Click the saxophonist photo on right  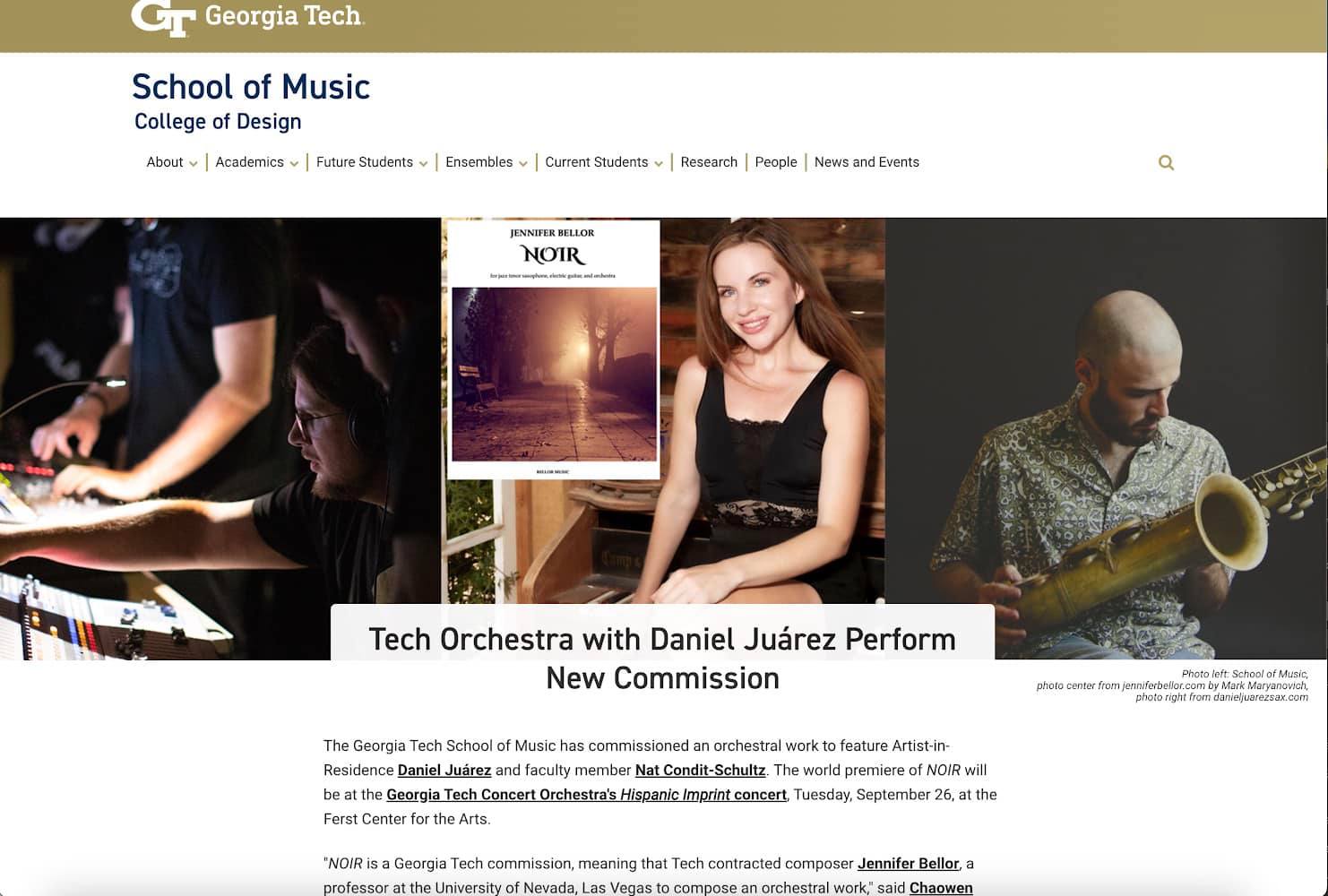[1107, 439]
